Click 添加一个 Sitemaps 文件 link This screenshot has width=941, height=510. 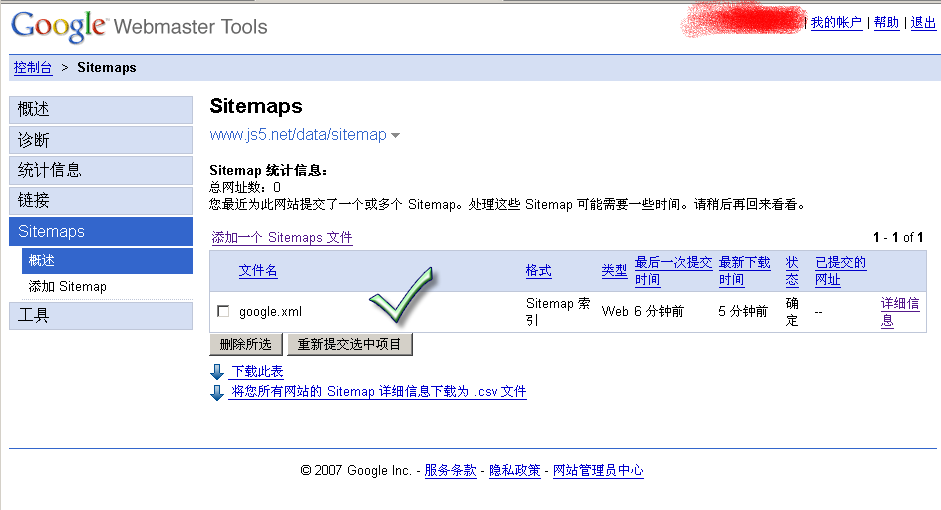[281, 238]
